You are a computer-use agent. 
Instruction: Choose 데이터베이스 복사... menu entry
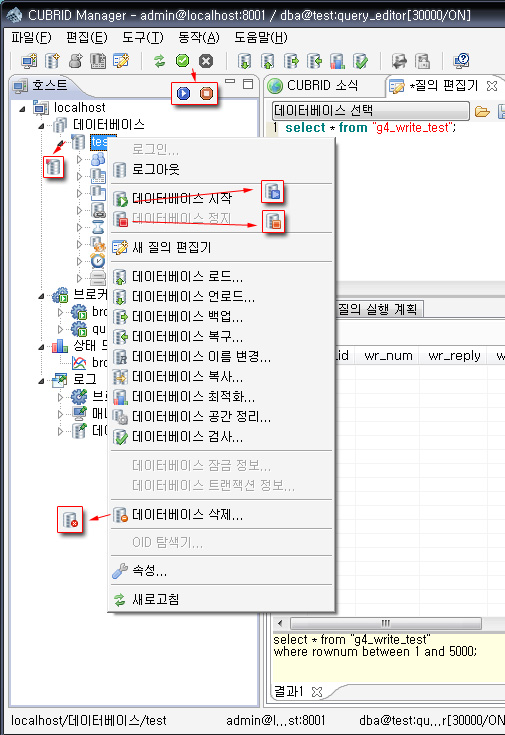pos(221,377)
